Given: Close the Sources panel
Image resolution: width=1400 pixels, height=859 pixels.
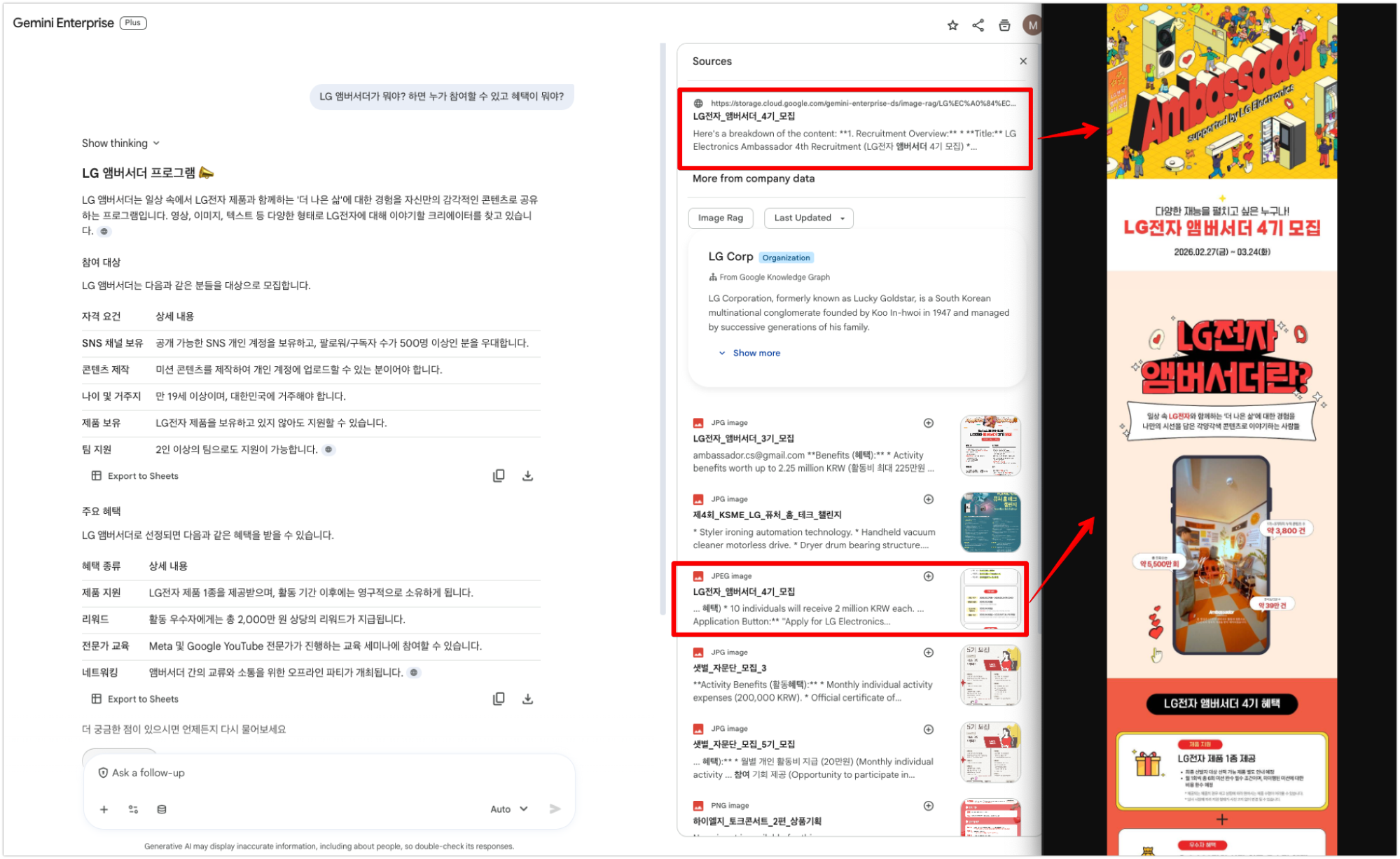Looking at the screenshot, I should pyautogui.click(x=1023, y=62).
